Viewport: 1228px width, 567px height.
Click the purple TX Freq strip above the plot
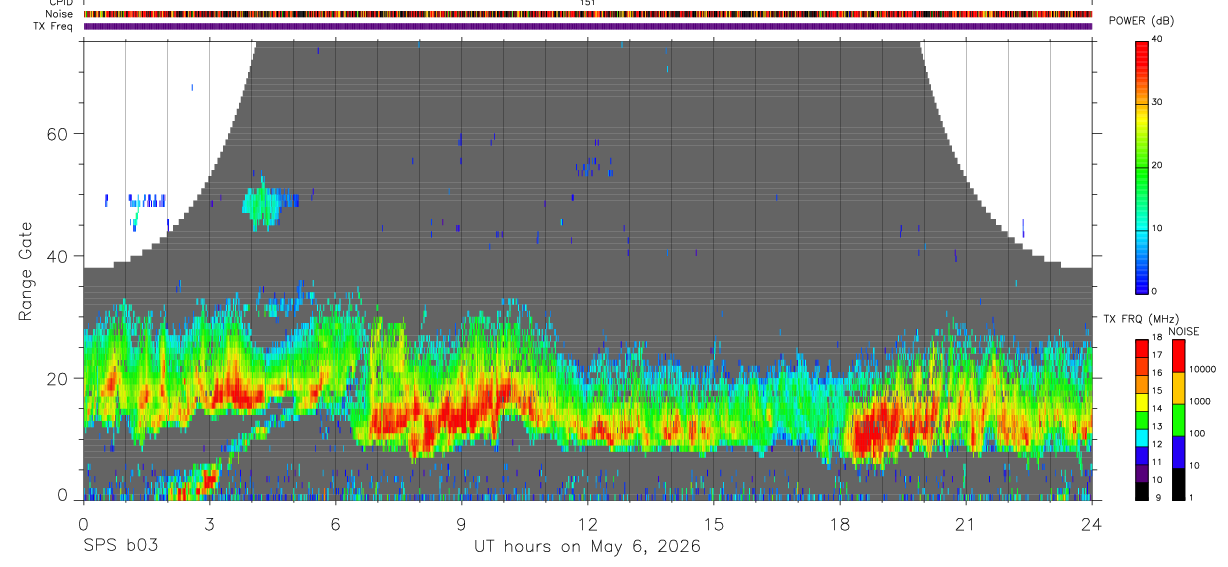pyautogui.click(x=588, y=26)
